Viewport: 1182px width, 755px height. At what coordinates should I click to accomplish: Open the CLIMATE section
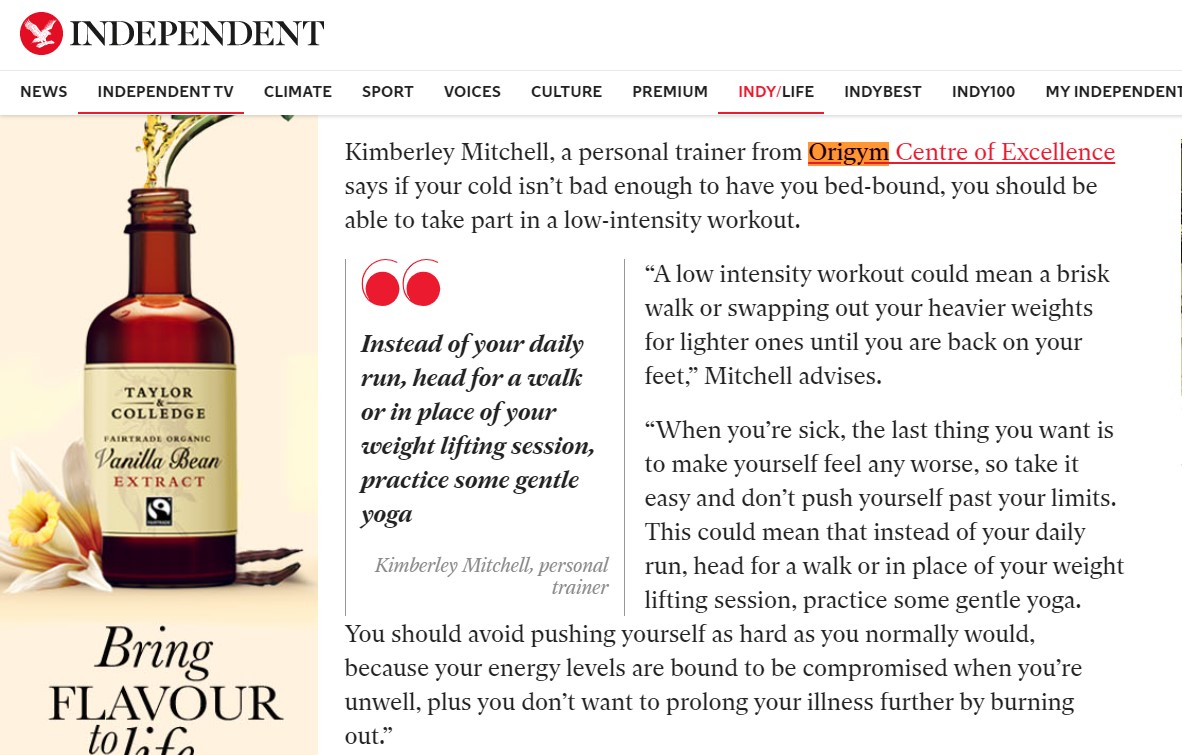point(297,91)
